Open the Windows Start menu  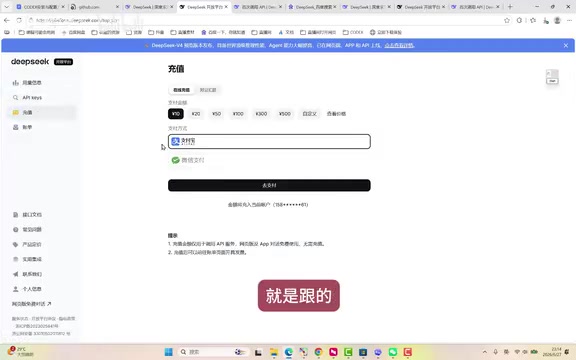pyautogui.click(x=169, y=352)
